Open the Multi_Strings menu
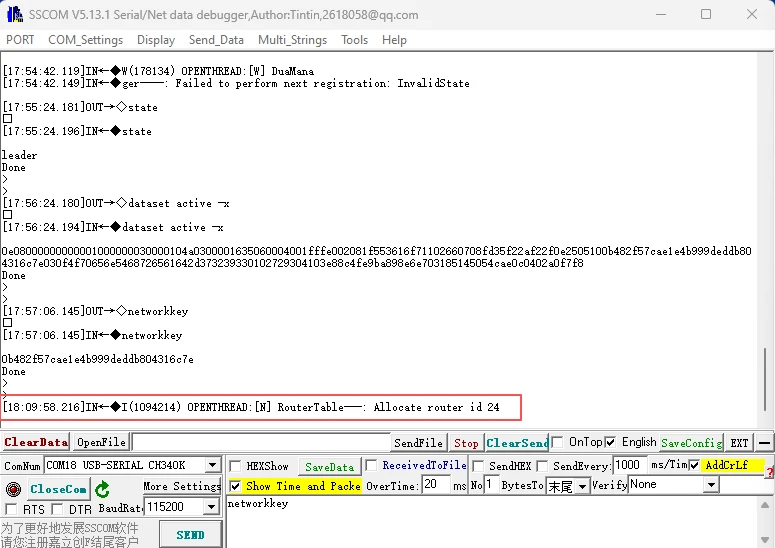 (x=291, y=40)
